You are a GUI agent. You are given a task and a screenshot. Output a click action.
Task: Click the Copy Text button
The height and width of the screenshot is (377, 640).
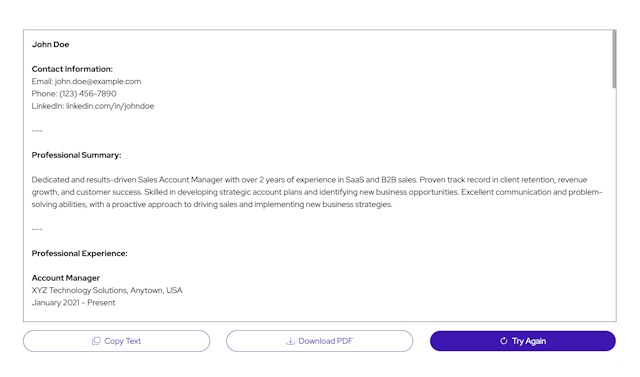pyautogui.click(x=116, y=341)
